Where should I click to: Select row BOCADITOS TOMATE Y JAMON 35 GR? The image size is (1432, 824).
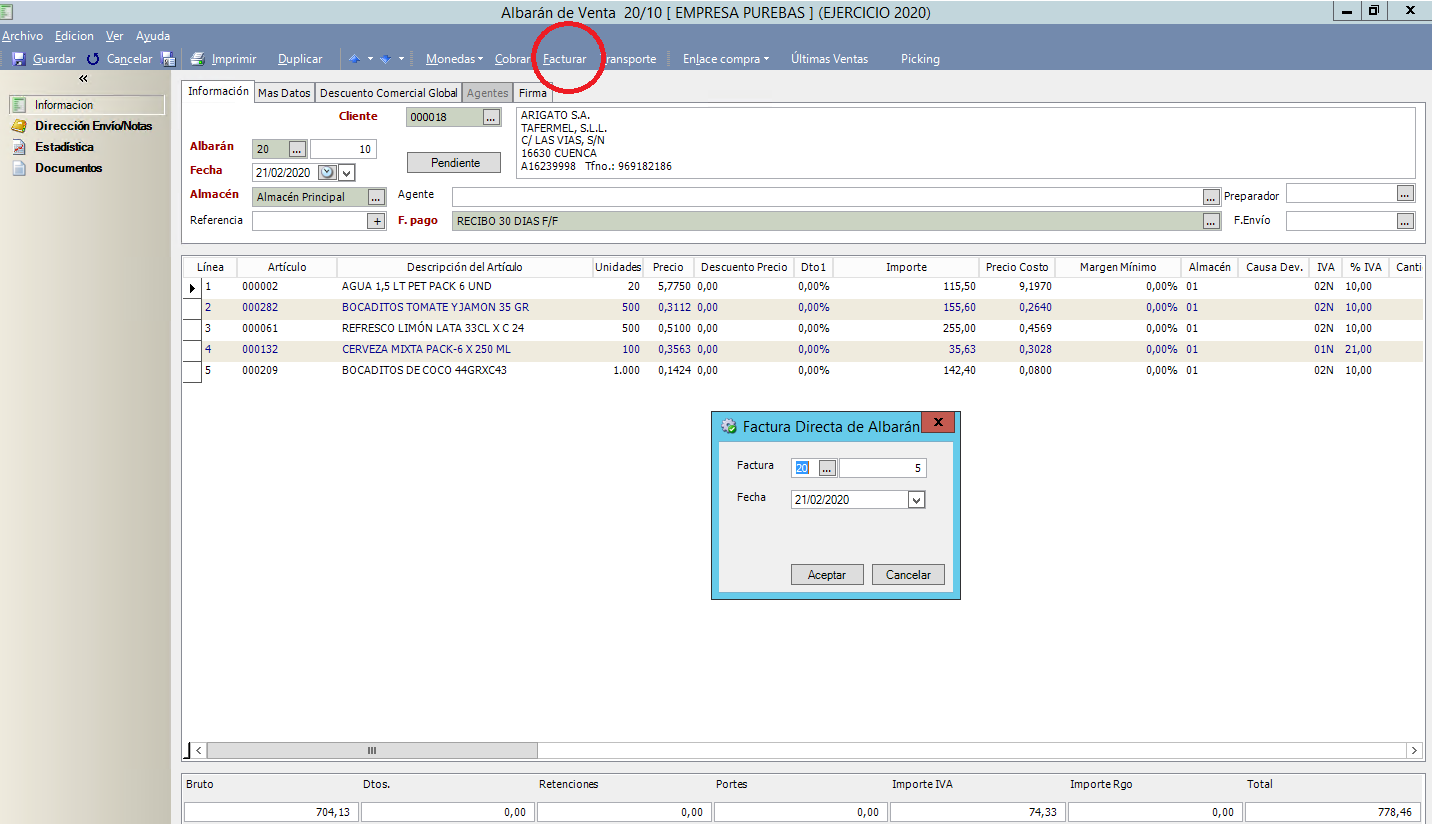(x=802, y=307)
